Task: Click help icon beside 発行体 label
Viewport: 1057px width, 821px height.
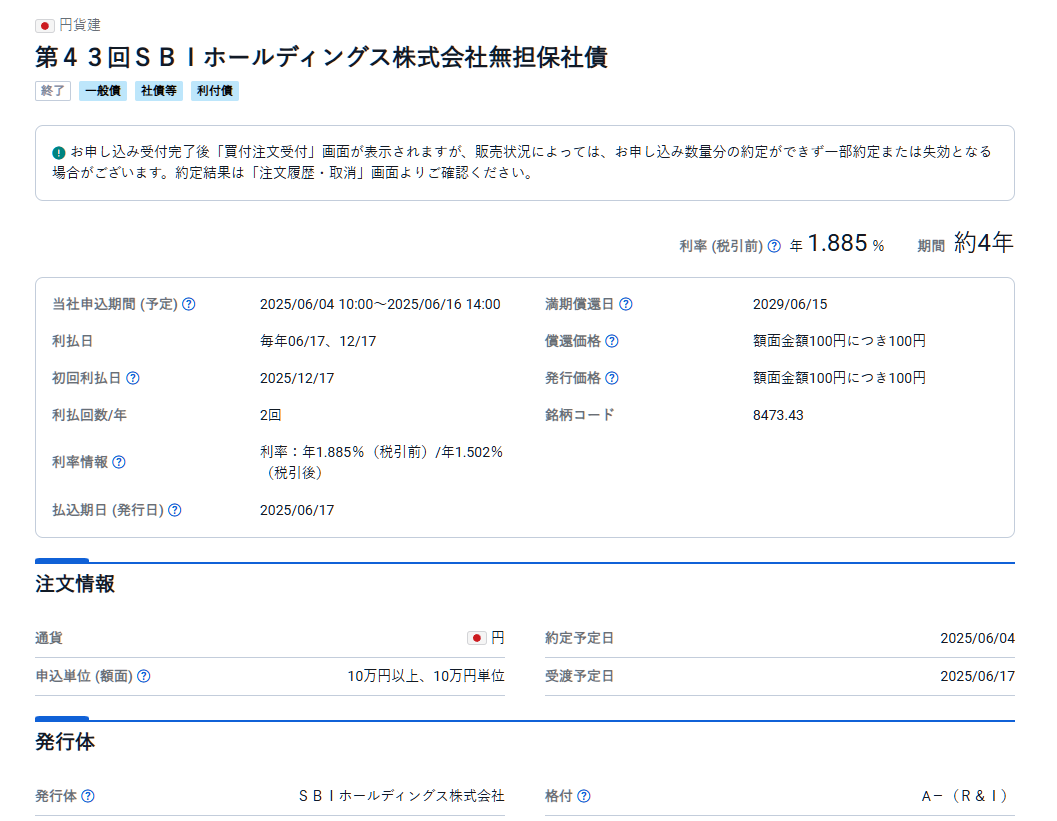Action: 88,796
